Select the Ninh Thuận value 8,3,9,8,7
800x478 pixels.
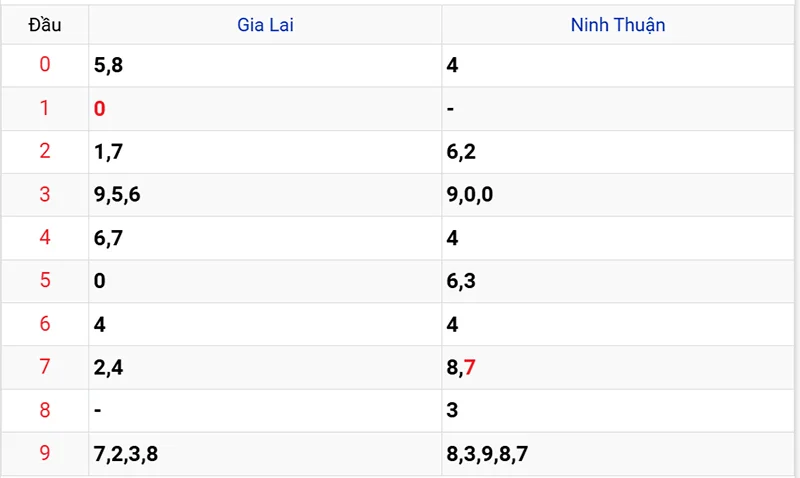[x=487, y=454]
